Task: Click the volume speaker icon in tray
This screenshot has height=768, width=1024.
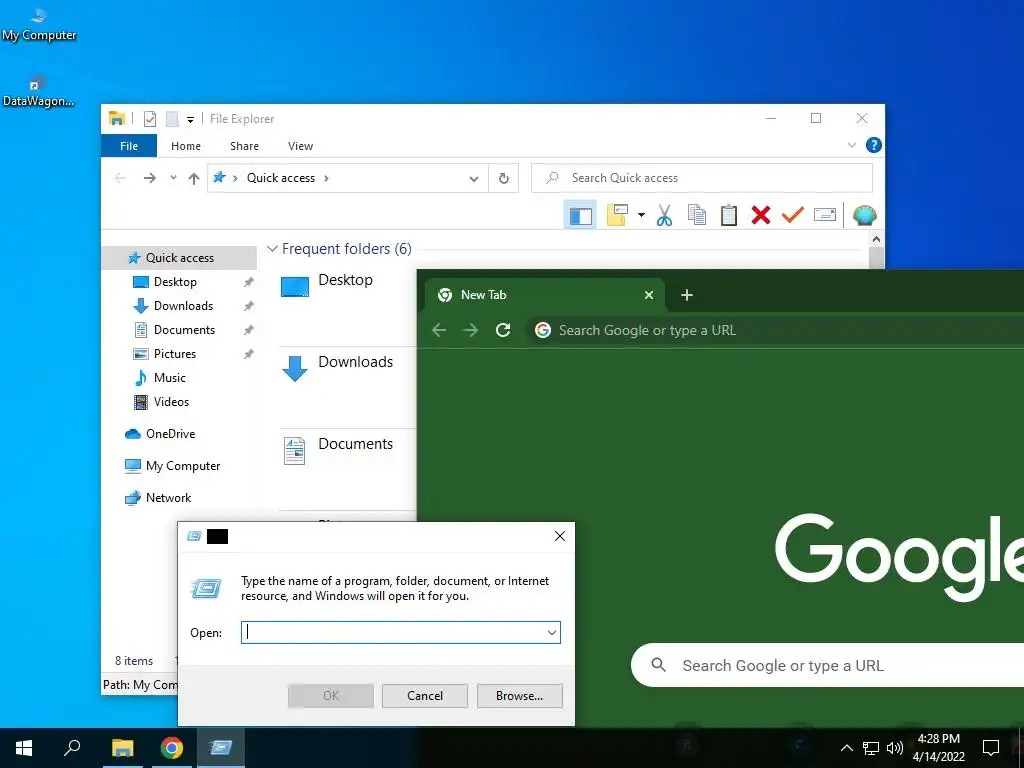Action: pos(895,748)
